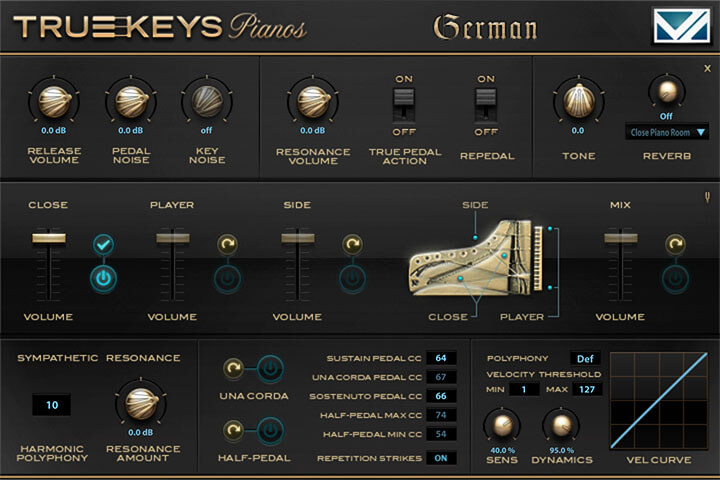Click the Reverb Off value text
This screenshot has height=480, width=720.
coord(666,116)
